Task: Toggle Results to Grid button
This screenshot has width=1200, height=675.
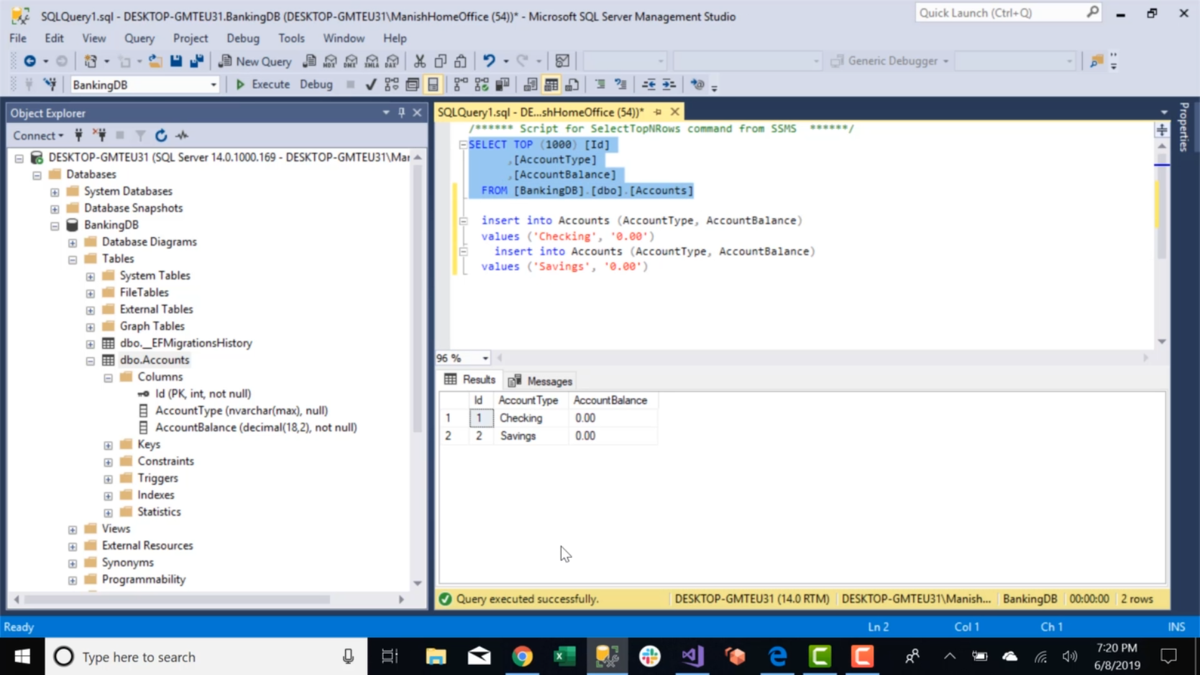Action: (x=551, y=85)
